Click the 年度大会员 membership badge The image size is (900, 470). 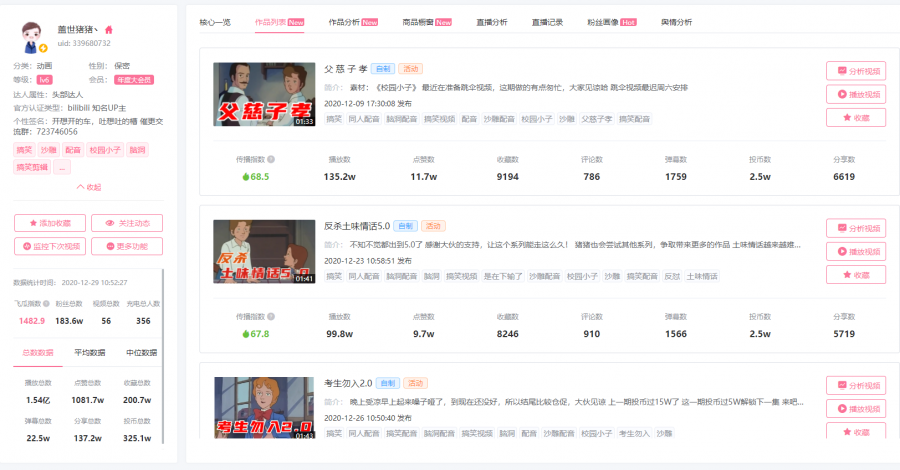pos(134,80)
